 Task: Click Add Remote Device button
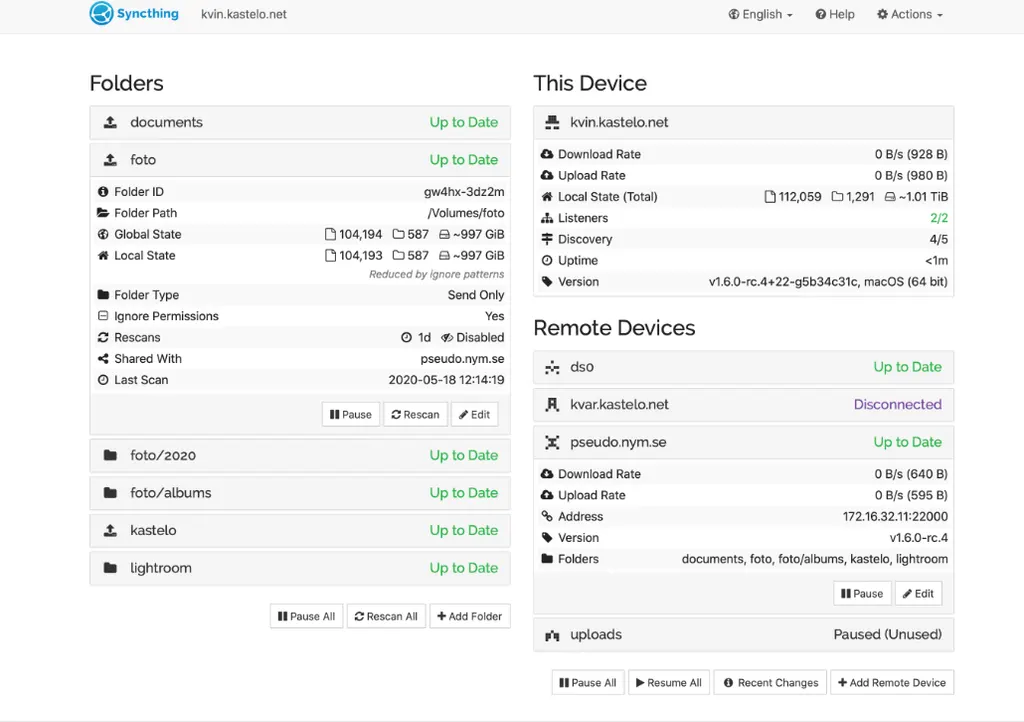pyautogui.click(x=891, y=682)
